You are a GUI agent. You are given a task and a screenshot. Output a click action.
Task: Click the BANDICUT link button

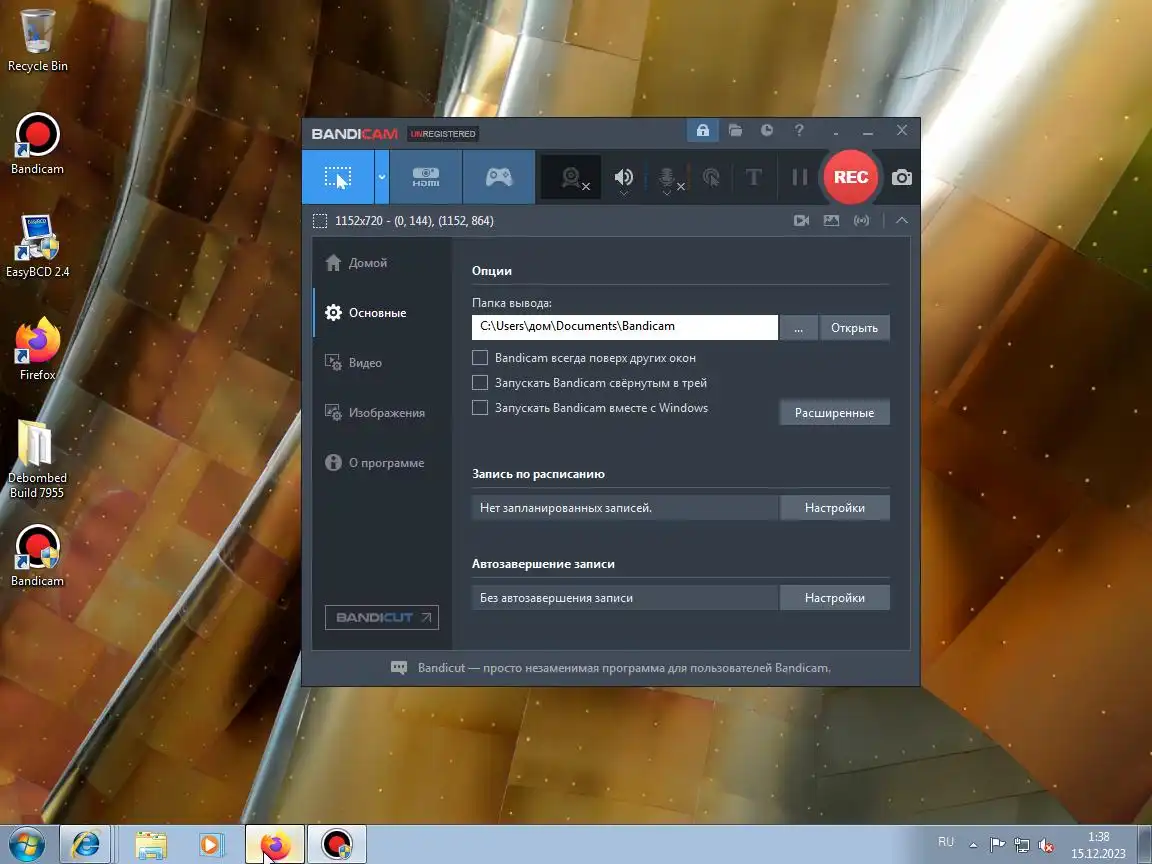(382, 617)
